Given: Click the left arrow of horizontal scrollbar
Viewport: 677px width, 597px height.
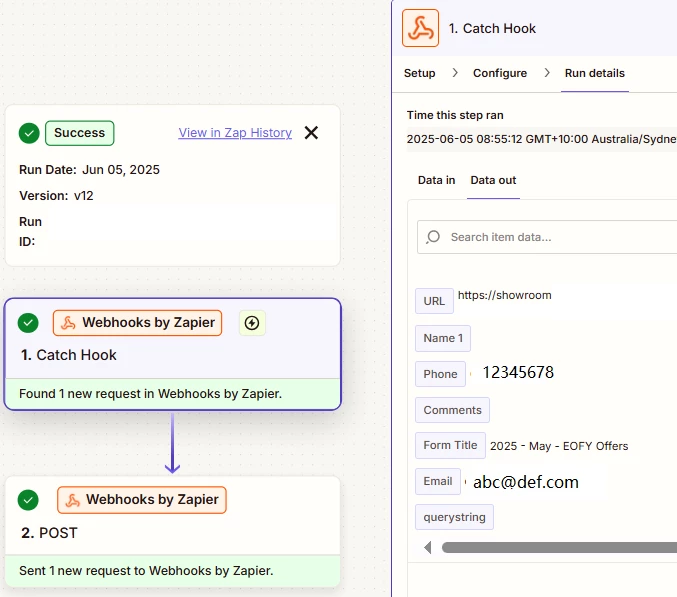Looking at the screenshot, I should [427, 547].
